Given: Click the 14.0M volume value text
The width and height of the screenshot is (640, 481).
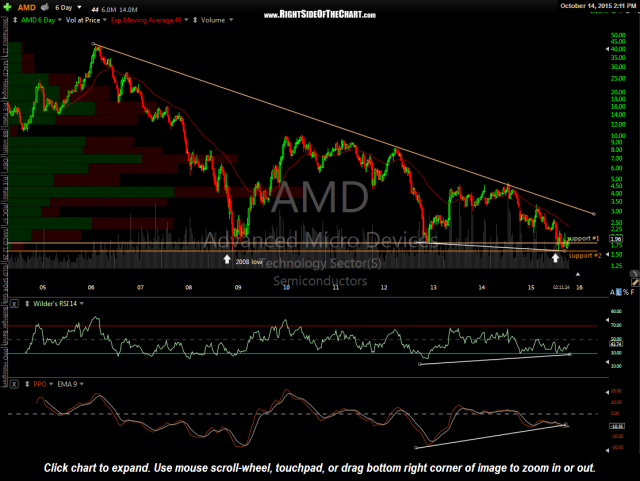Looking at the screenshot, I should tap(128, 9).
